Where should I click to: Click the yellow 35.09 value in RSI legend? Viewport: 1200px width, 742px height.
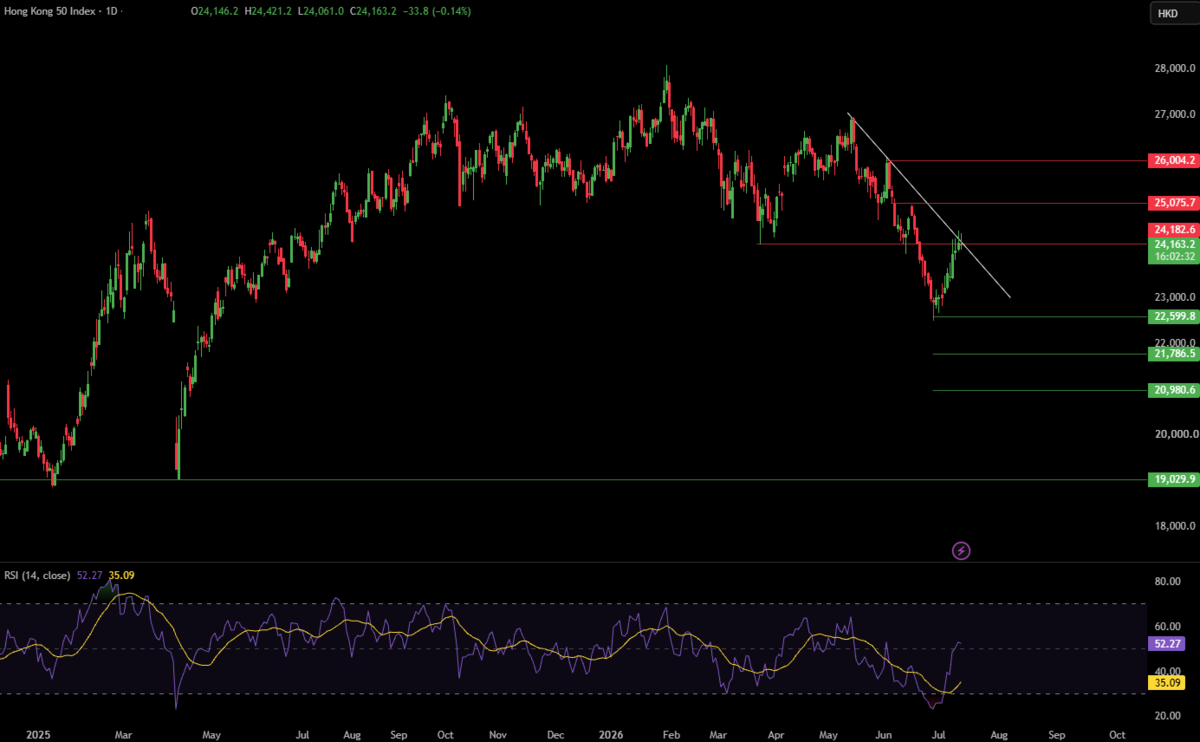[x=122, y=574]
